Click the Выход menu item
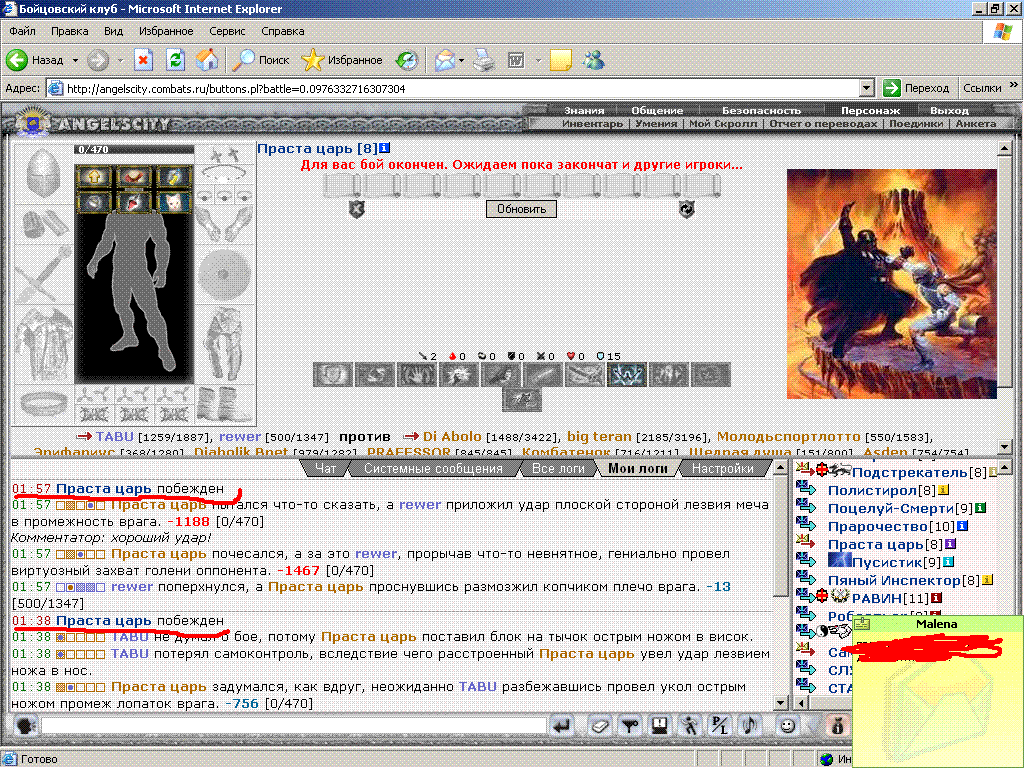 [949, 110]
